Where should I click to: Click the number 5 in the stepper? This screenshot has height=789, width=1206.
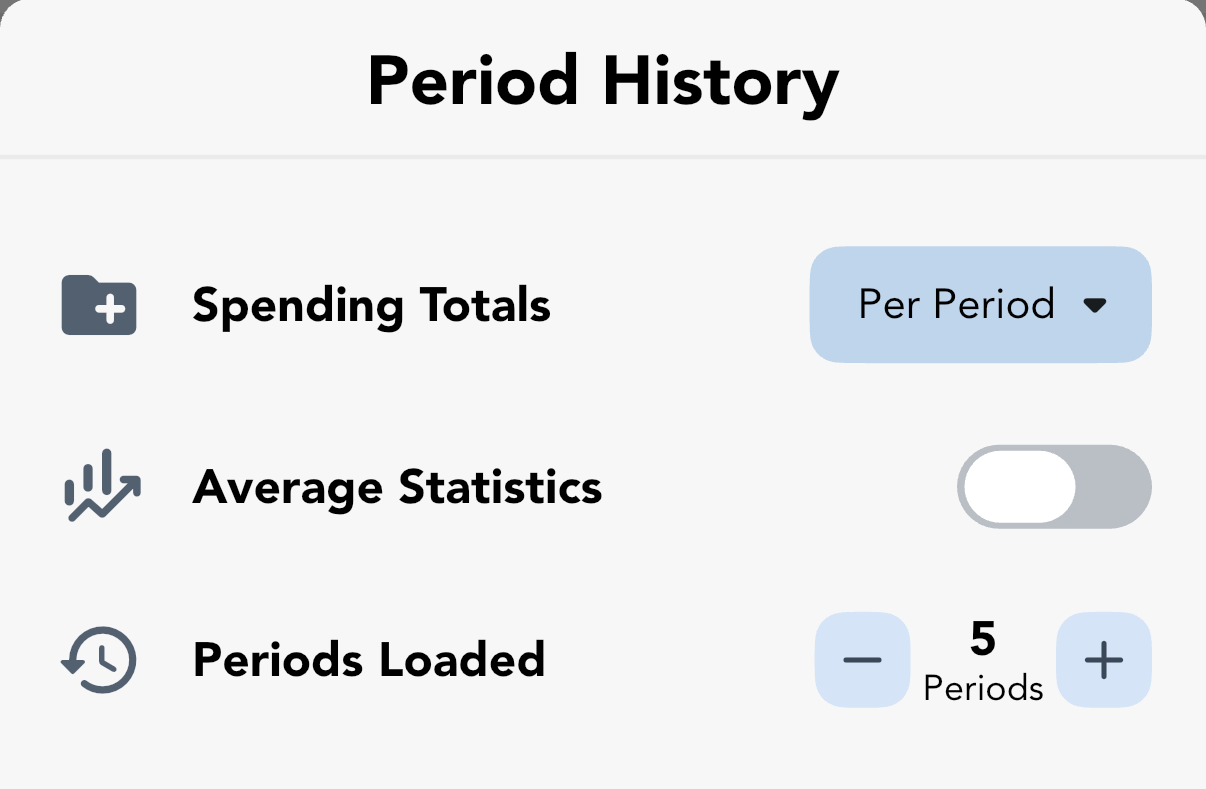983,639
